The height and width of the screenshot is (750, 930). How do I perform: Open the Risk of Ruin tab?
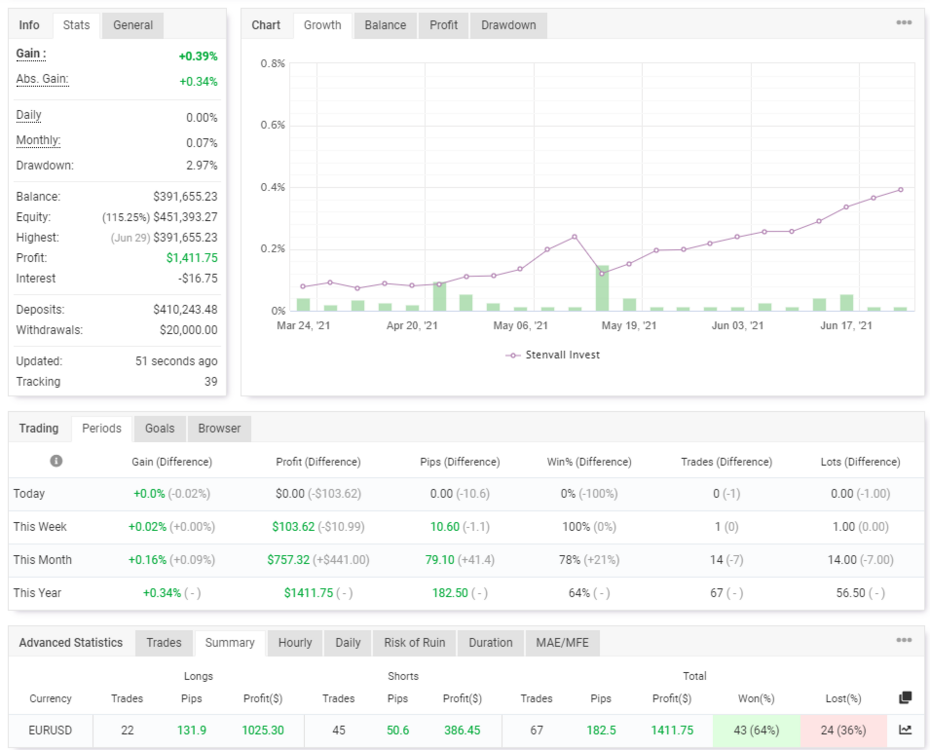point(415,643)
